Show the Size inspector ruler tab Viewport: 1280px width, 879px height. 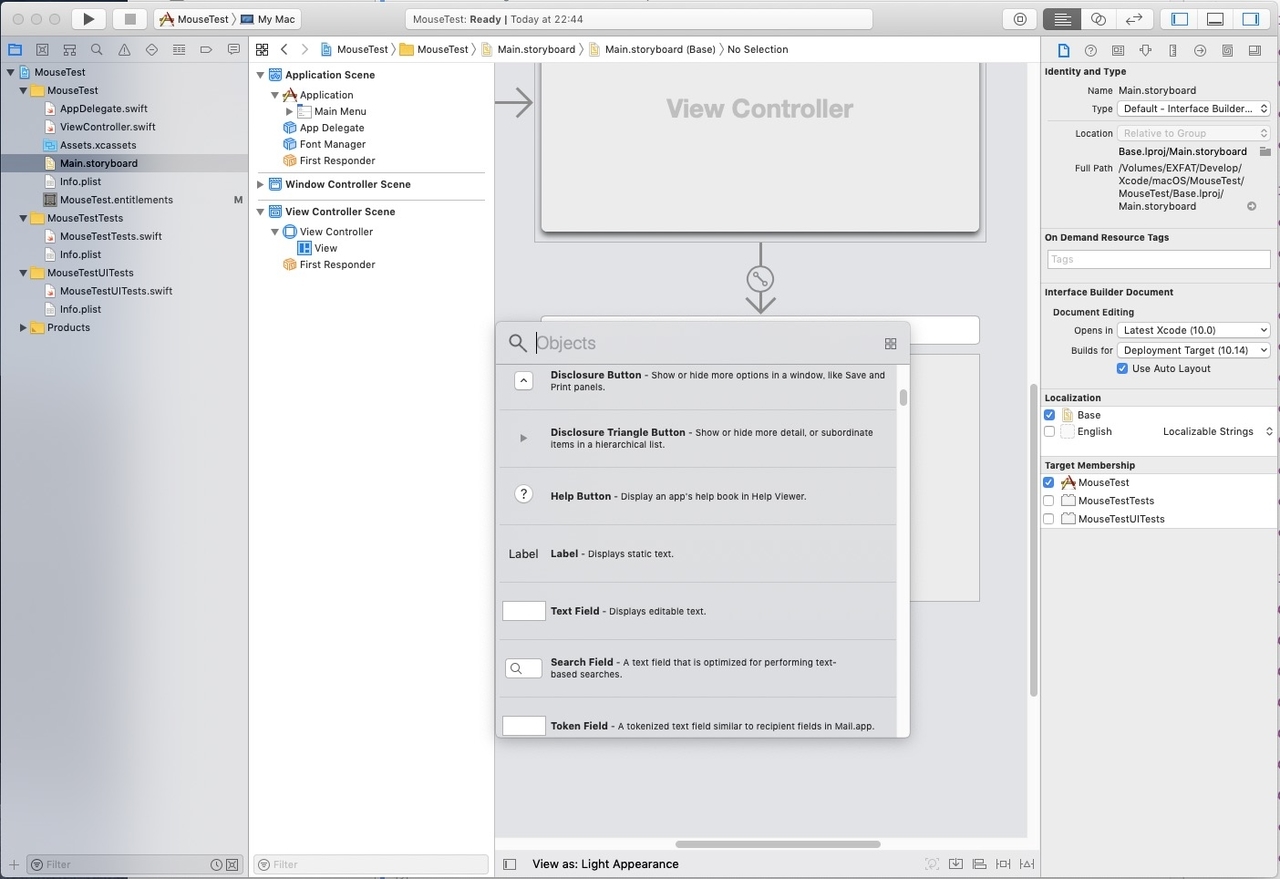(1173, 50)
